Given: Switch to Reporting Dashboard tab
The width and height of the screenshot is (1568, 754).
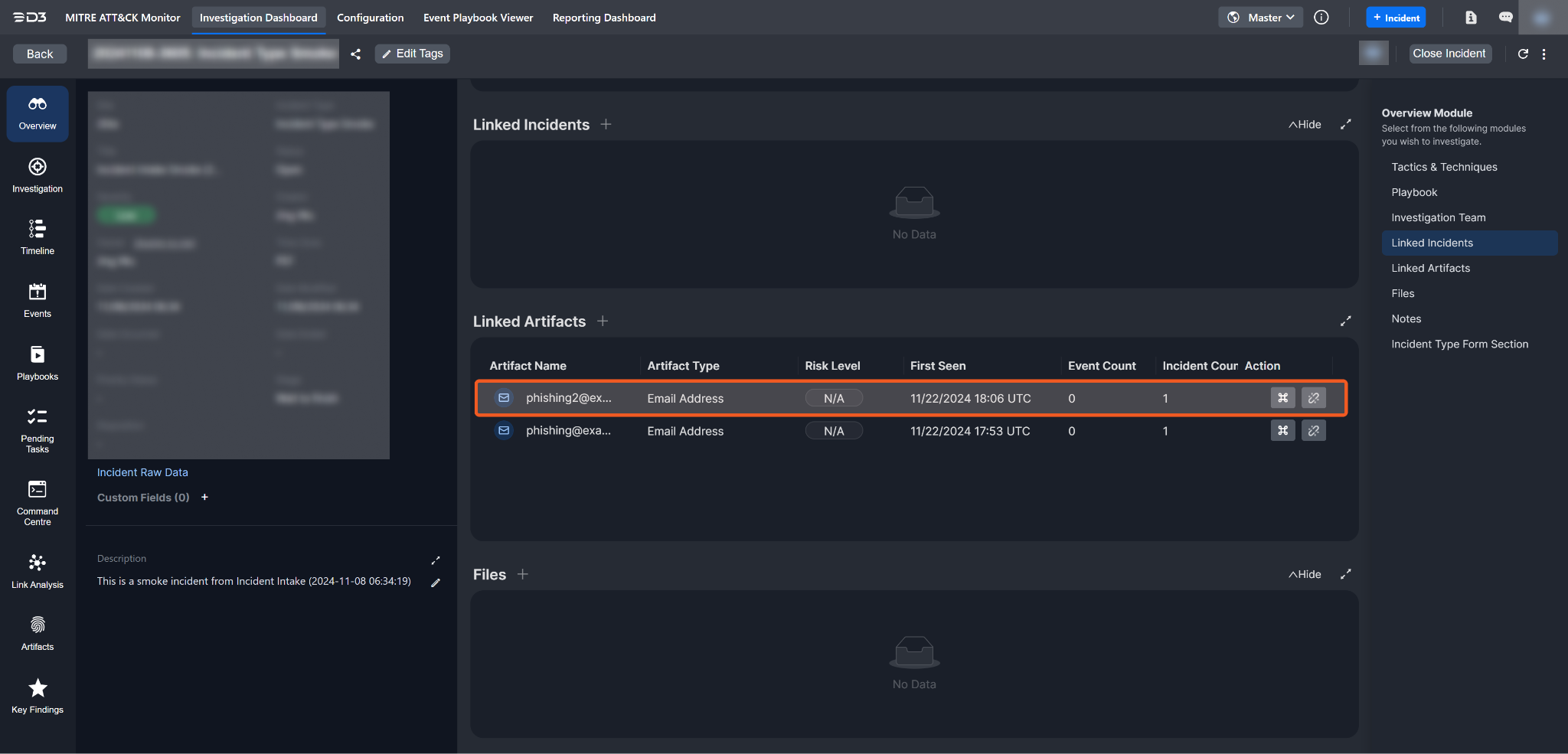Looking at the screenshot, I should (x=603, y=18).
